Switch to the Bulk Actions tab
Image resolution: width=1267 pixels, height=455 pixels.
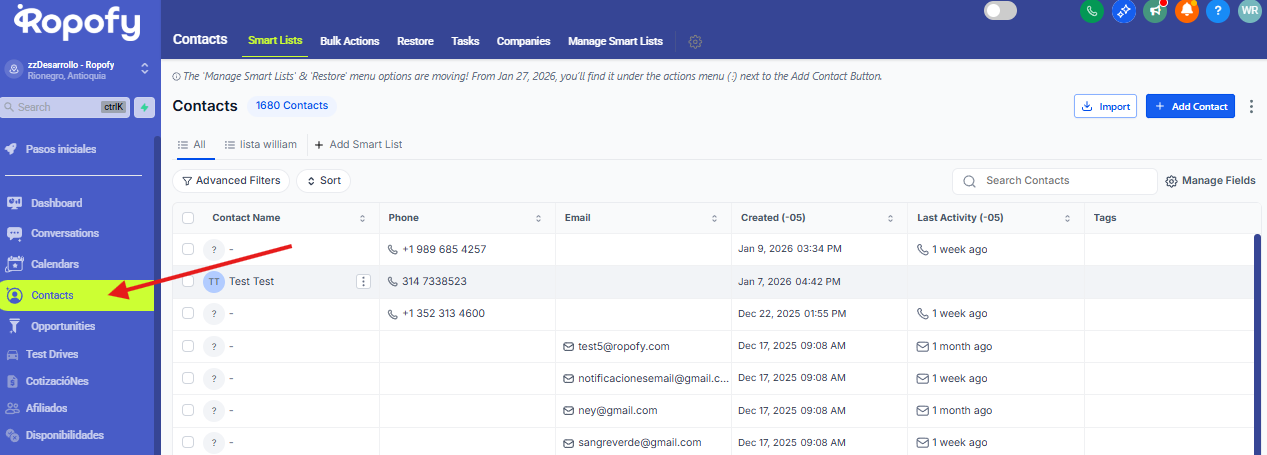[349, 42]
